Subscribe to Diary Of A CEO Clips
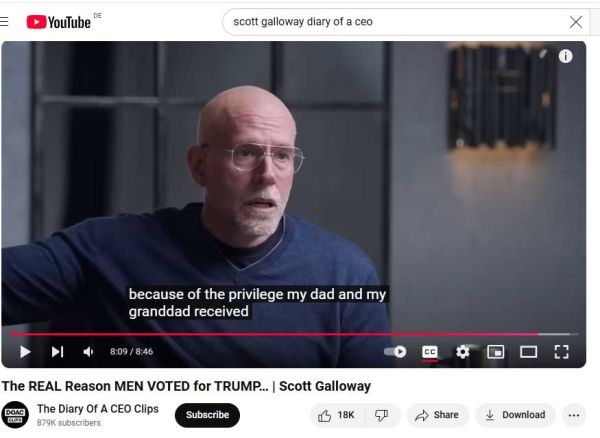The width and height of the screenshot is (600, 438). coord(207,415)
